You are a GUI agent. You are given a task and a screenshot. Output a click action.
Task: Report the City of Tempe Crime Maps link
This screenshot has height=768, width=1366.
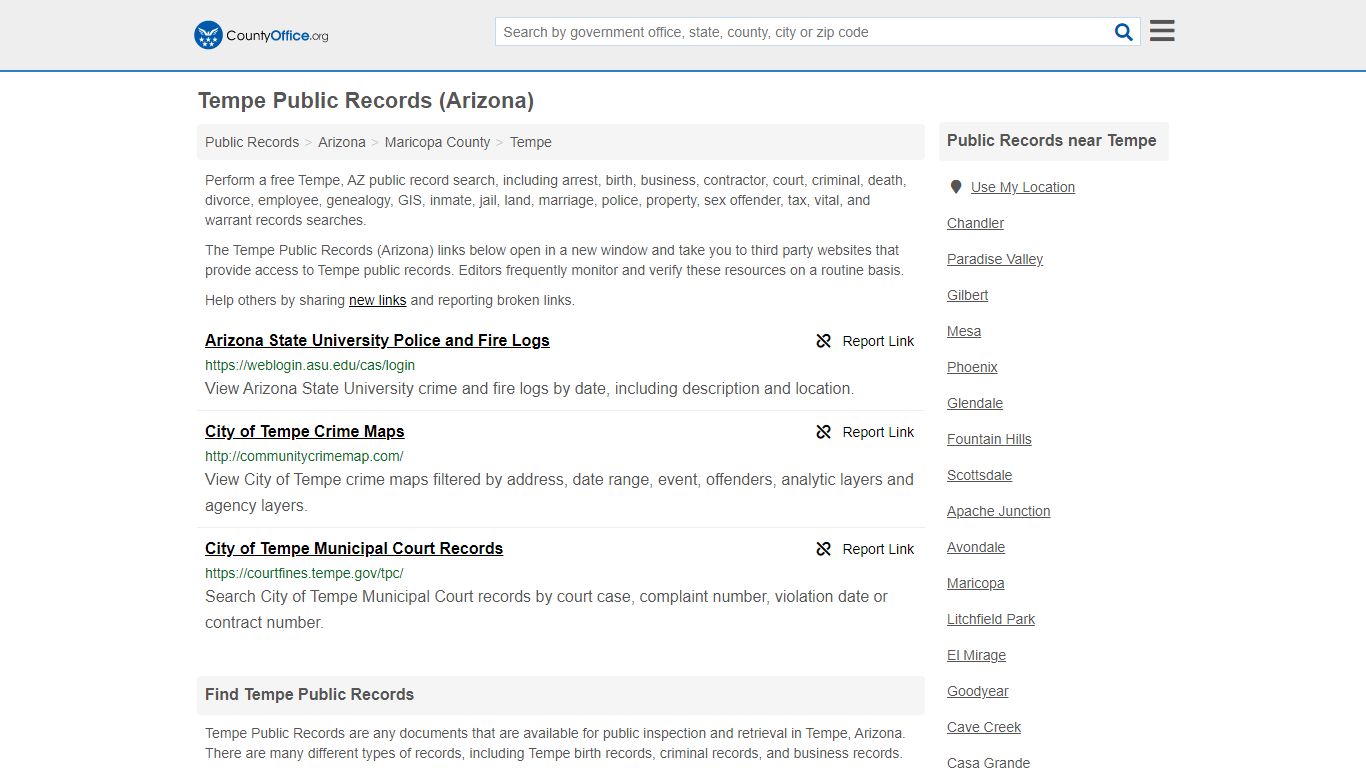[x=865, y=432]
